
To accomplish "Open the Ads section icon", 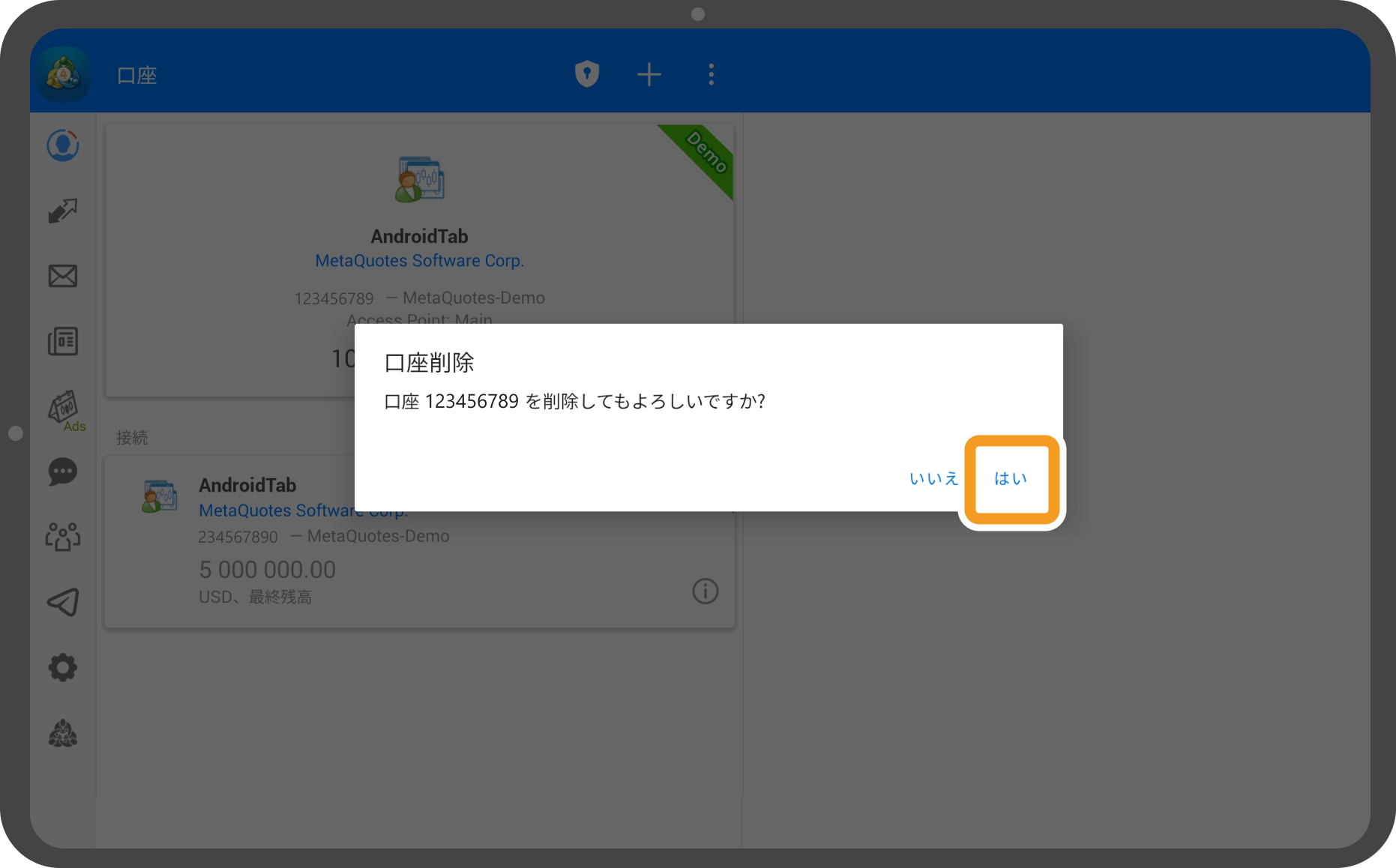I will point(63,409).
